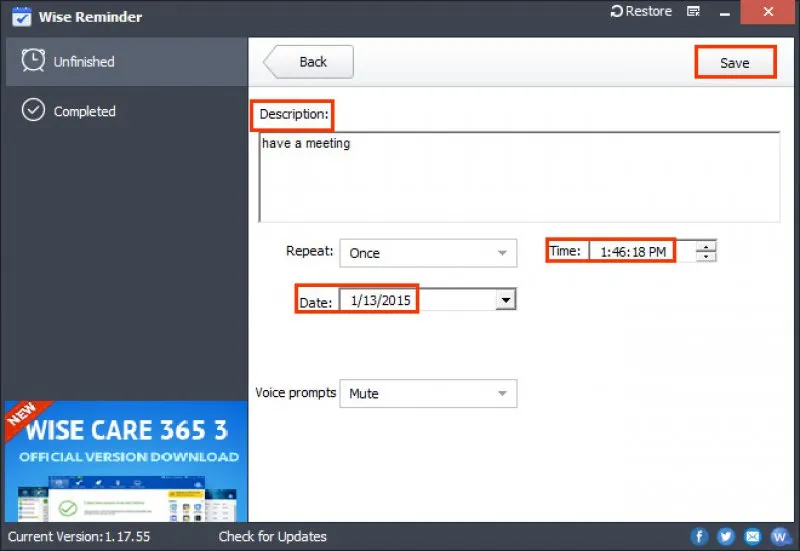This screenshot has width=800, height=551.
Task: Minimize the Wise Reminder window
Action: [x=727, y=12]
